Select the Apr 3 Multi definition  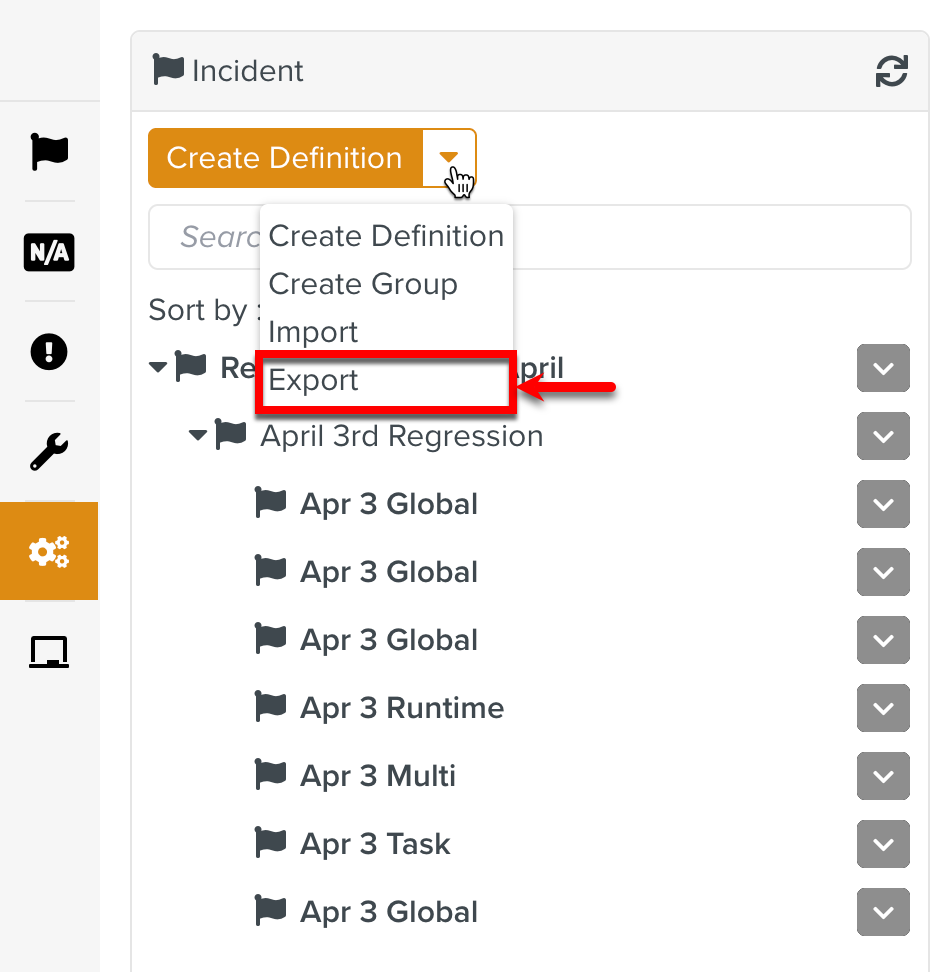(378, 776)
